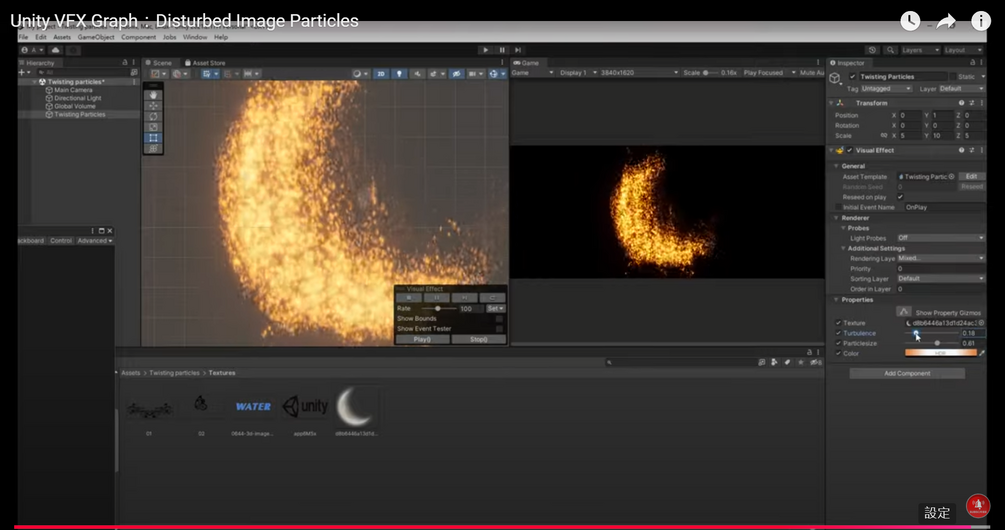
Task: Adjust the Particlesize slider
Action: 931,344
